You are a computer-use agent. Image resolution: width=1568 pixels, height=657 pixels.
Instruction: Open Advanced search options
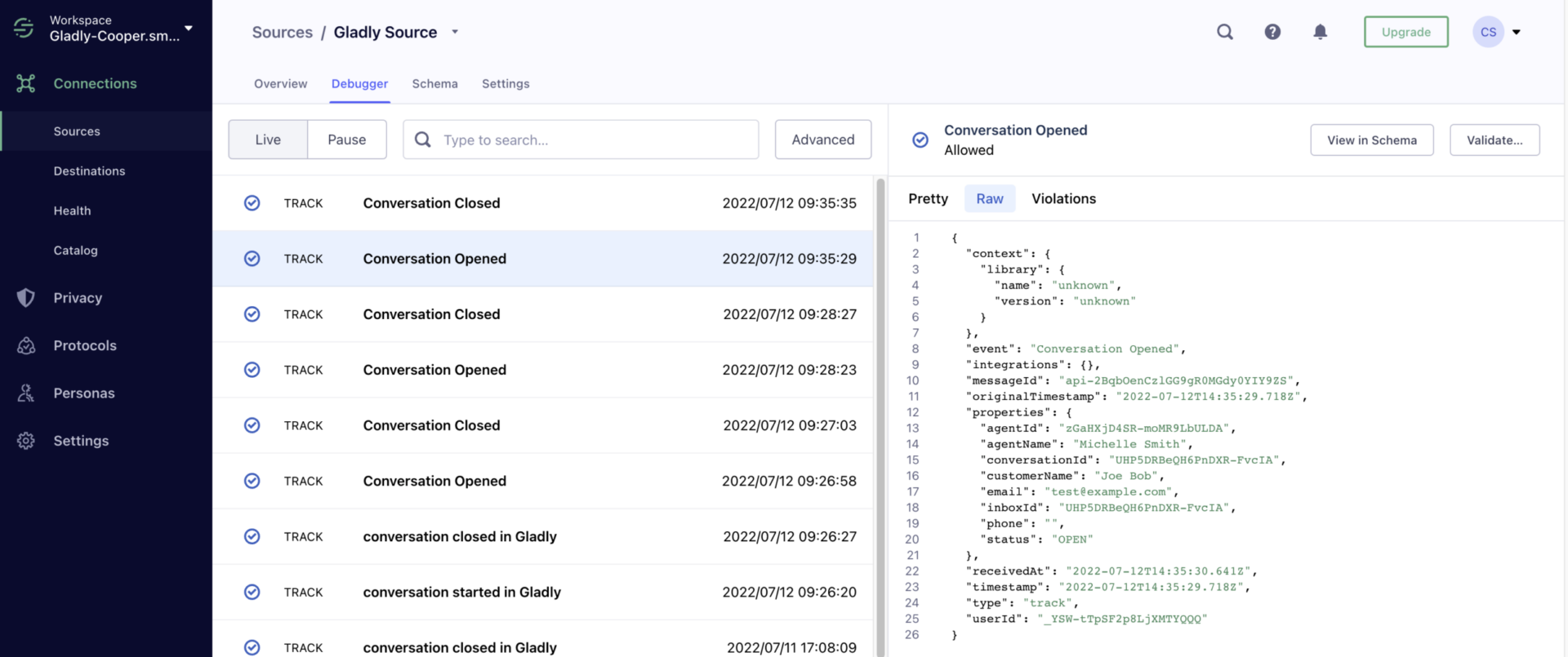823,140
